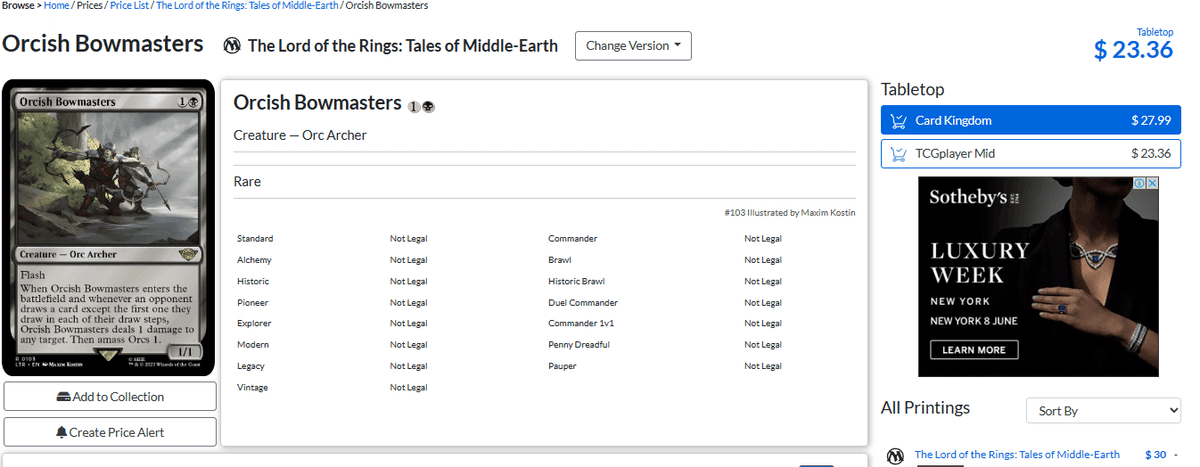Click the Creature — Orc Archer type line
The image size is (1200, 467).
point(300,135)
